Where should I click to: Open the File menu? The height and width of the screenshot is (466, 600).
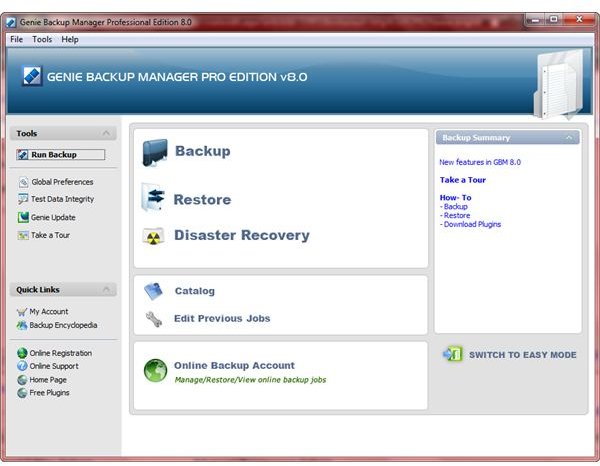click(x=16, y=39)
